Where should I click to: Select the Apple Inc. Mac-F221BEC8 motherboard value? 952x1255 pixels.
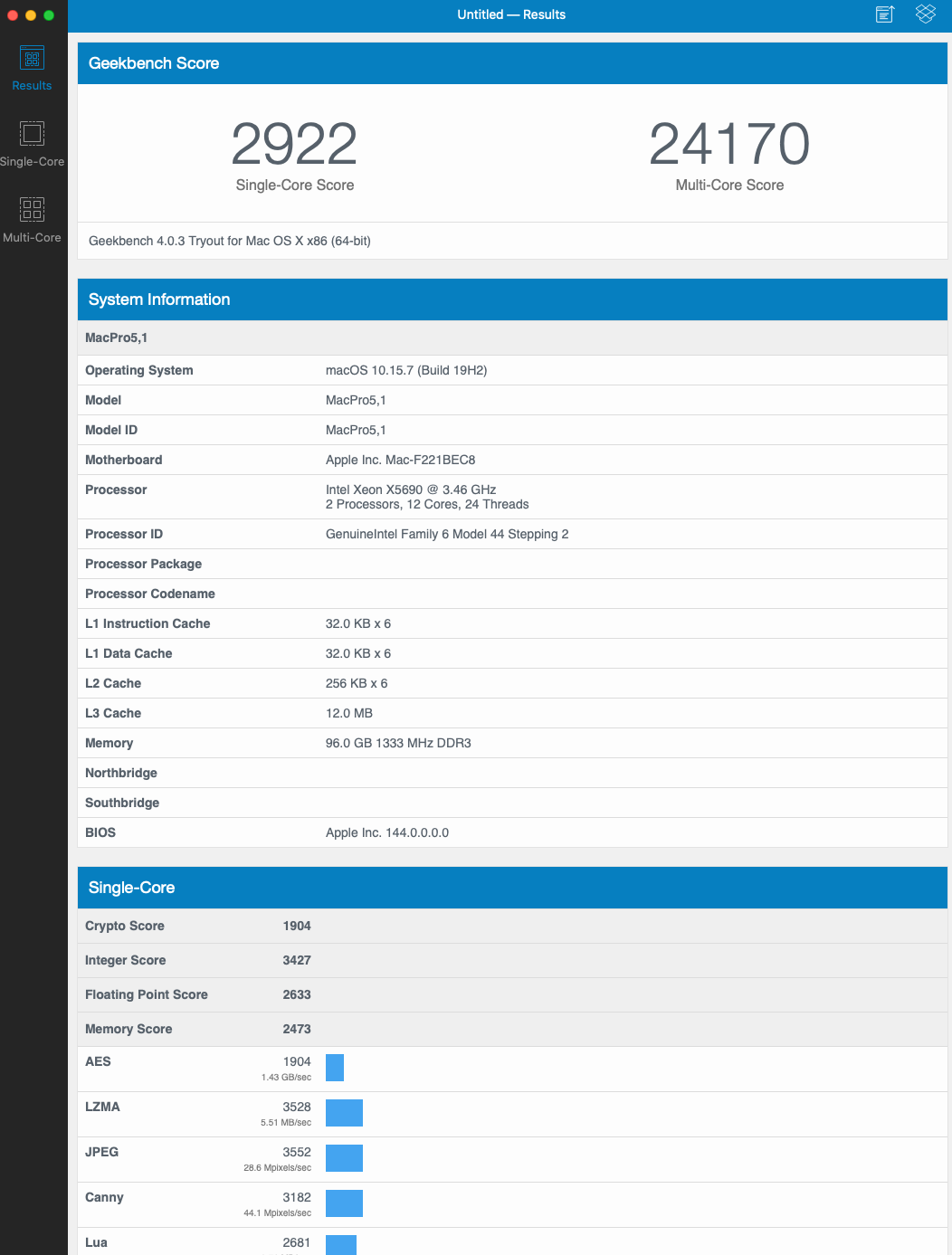(x=401, y=460)
